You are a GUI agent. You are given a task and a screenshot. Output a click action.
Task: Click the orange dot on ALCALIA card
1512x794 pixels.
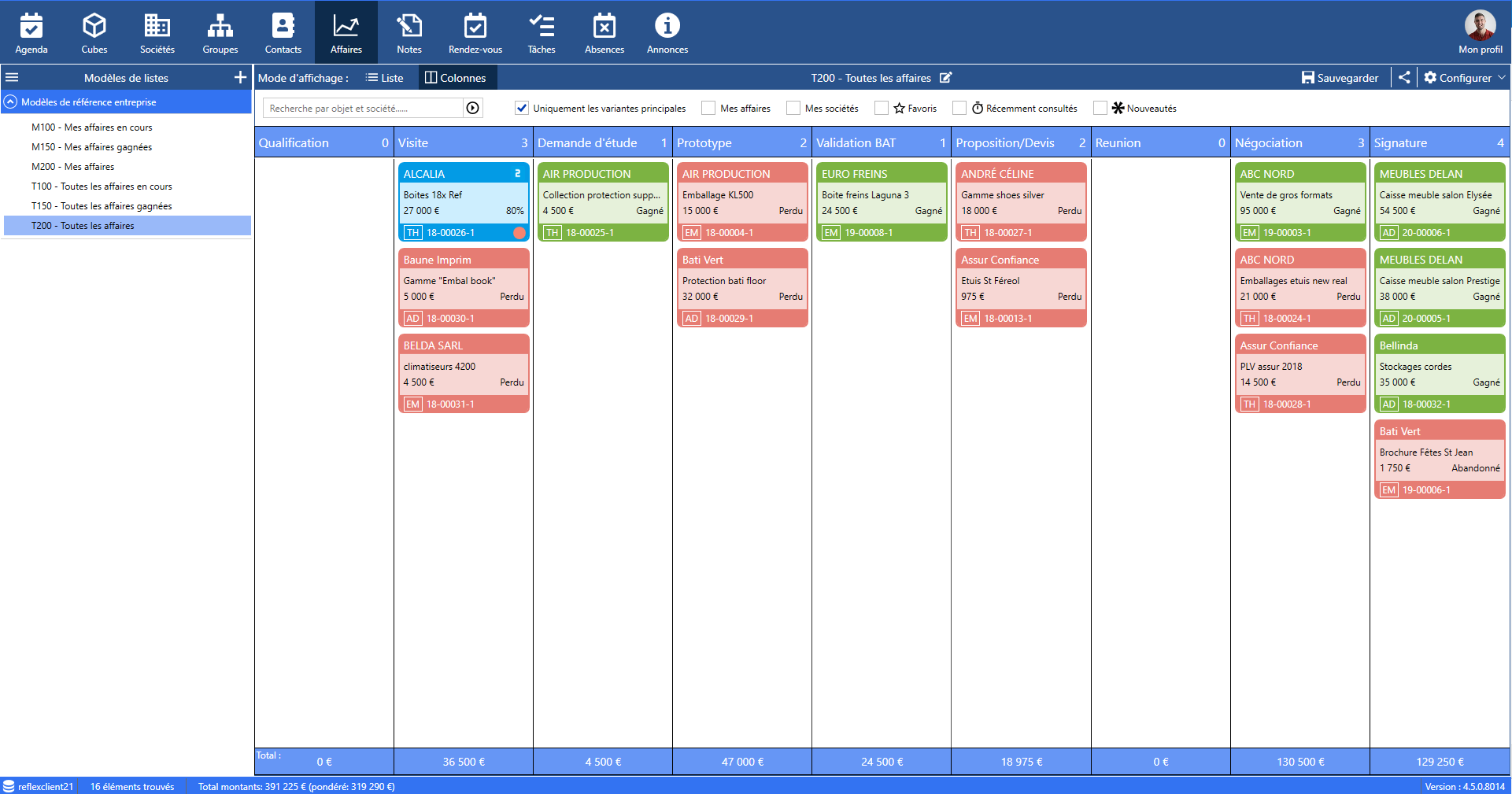pos(519,233)
